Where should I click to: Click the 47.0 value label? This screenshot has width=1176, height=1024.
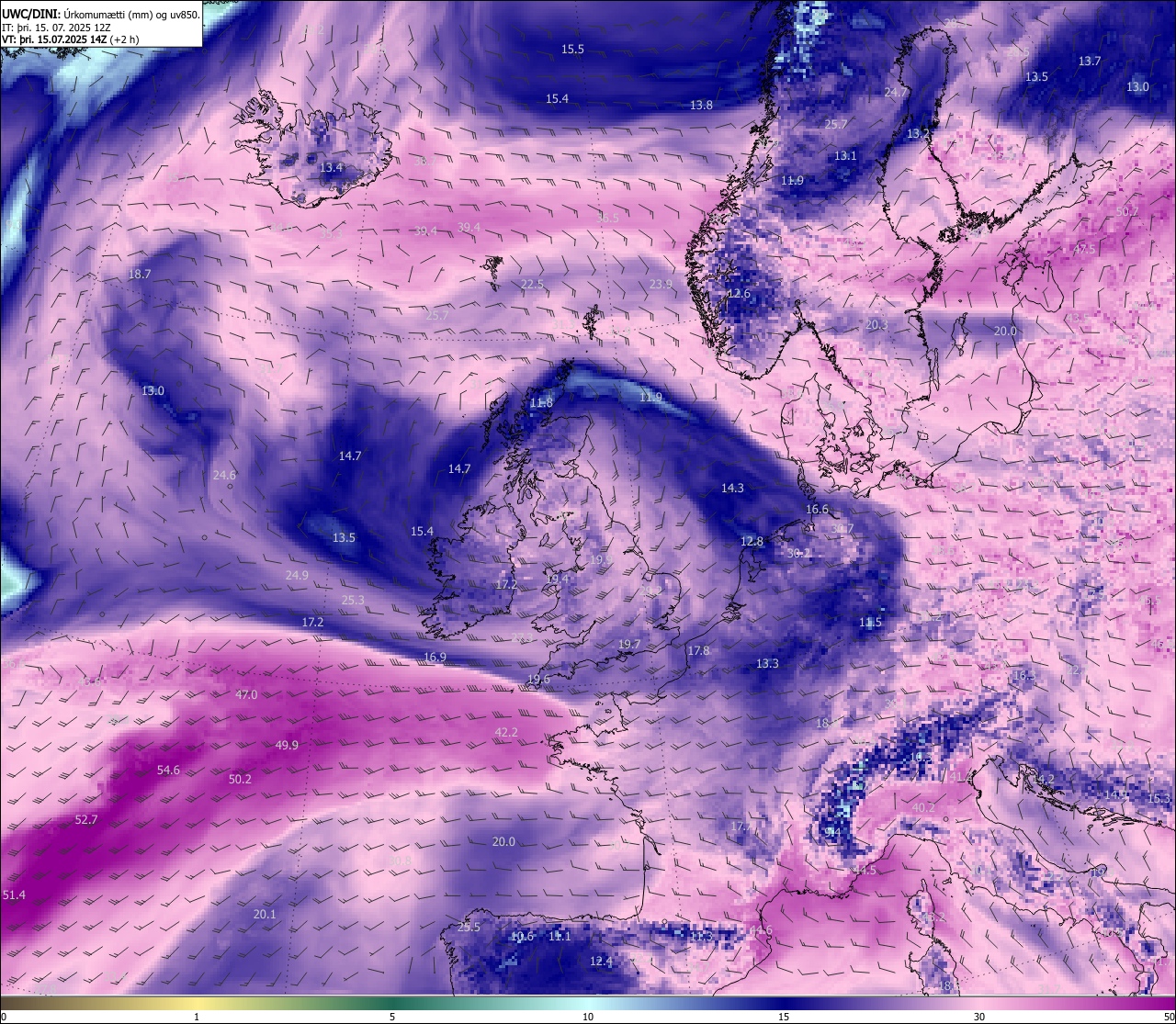[x=246, y=695]
